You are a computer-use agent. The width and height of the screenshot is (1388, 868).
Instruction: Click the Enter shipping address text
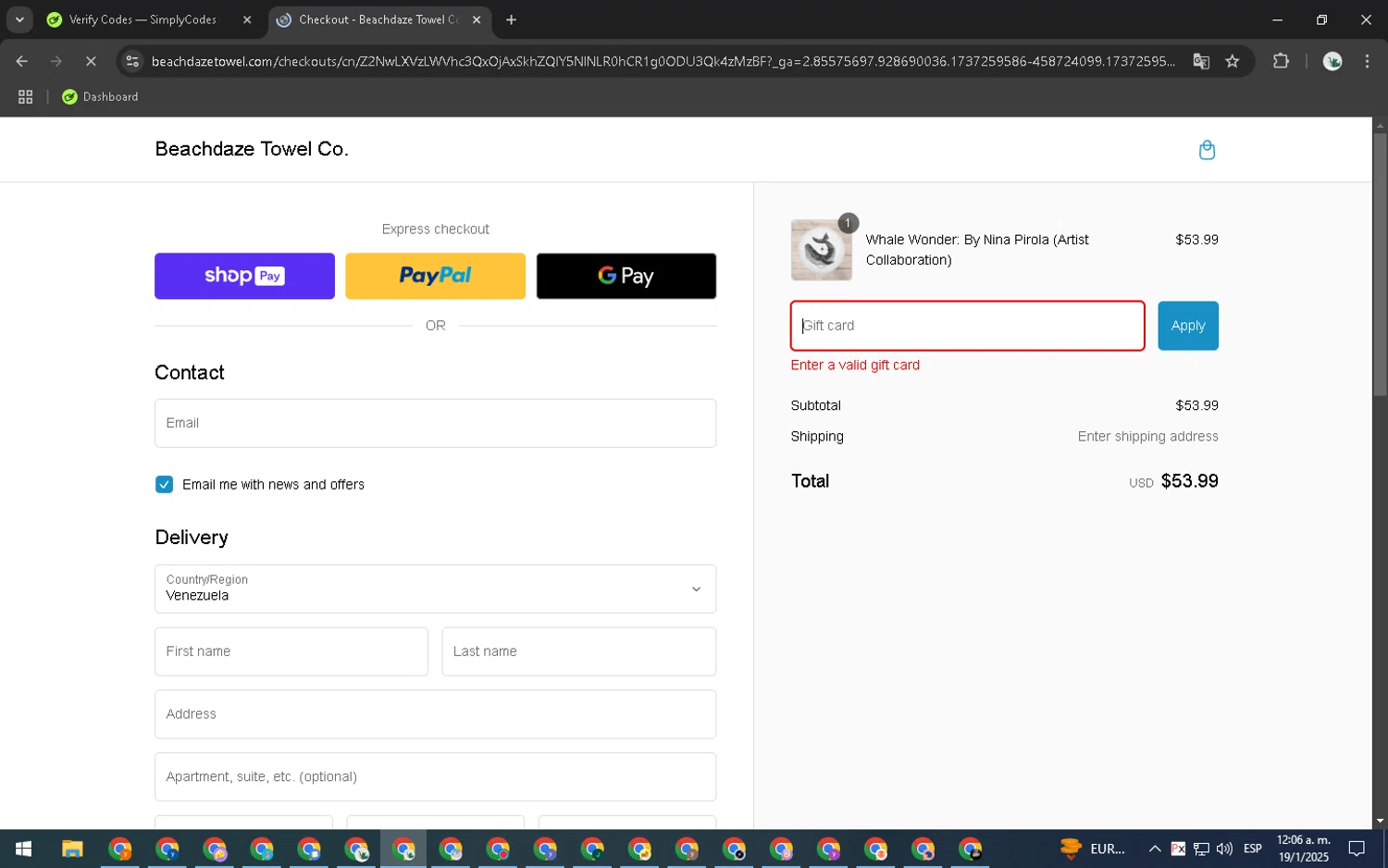click(1147, 437)
